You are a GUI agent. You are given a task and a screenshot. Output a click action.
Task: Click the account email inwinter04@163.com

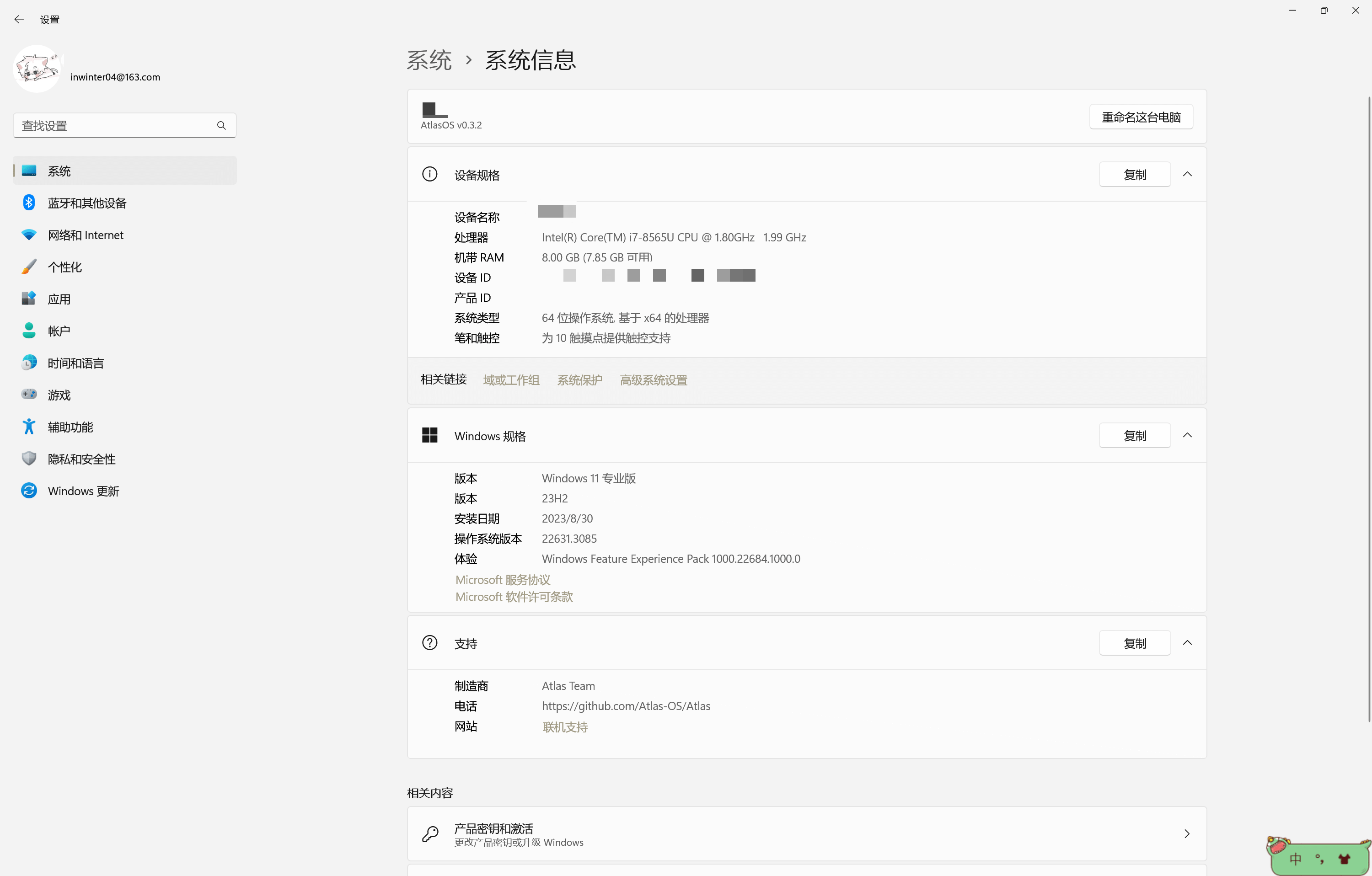tap(115, 77)
